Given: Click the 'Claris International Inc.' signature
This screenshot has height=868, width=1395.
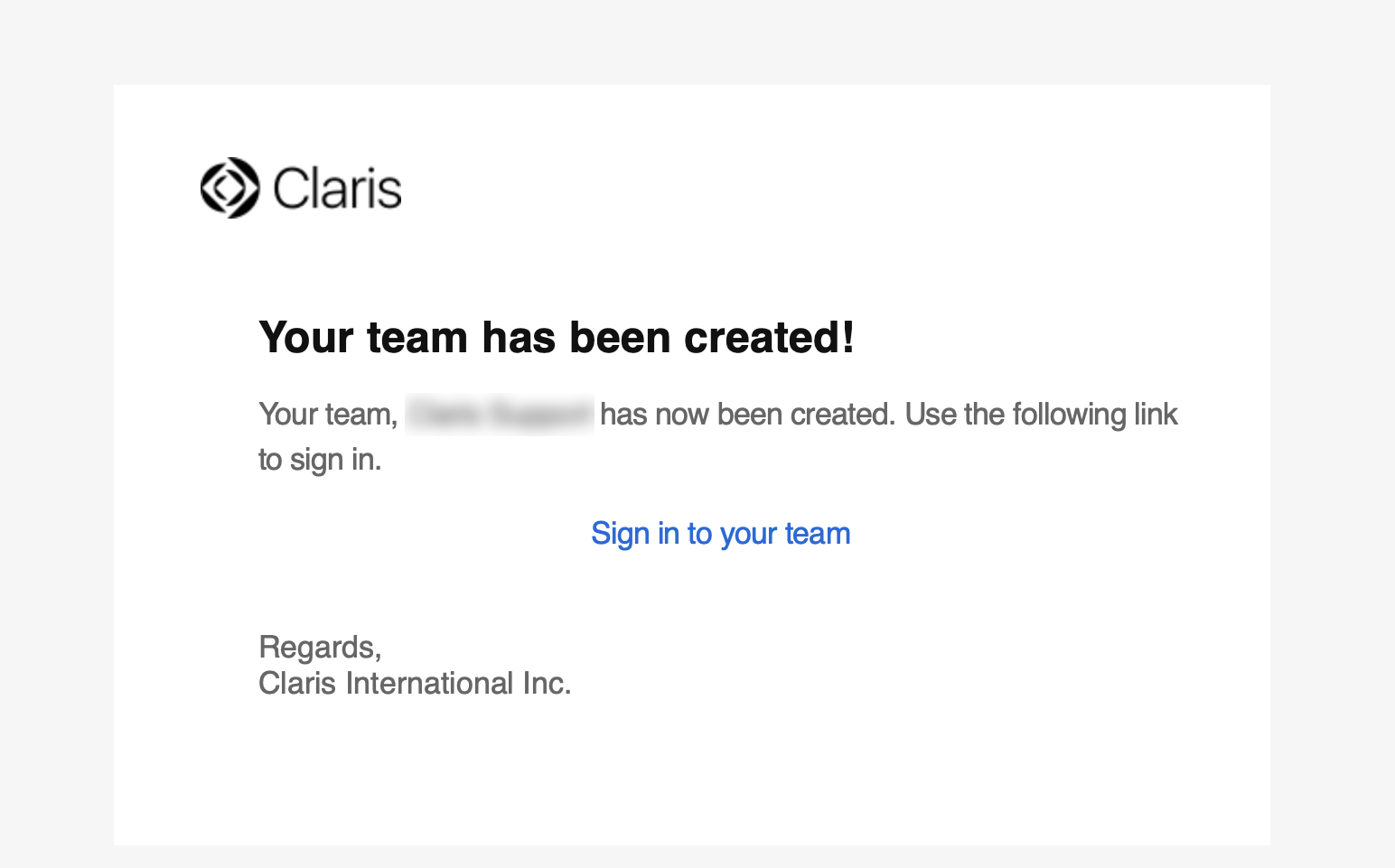Looking at the screenshot, I should tap(415, 684).
